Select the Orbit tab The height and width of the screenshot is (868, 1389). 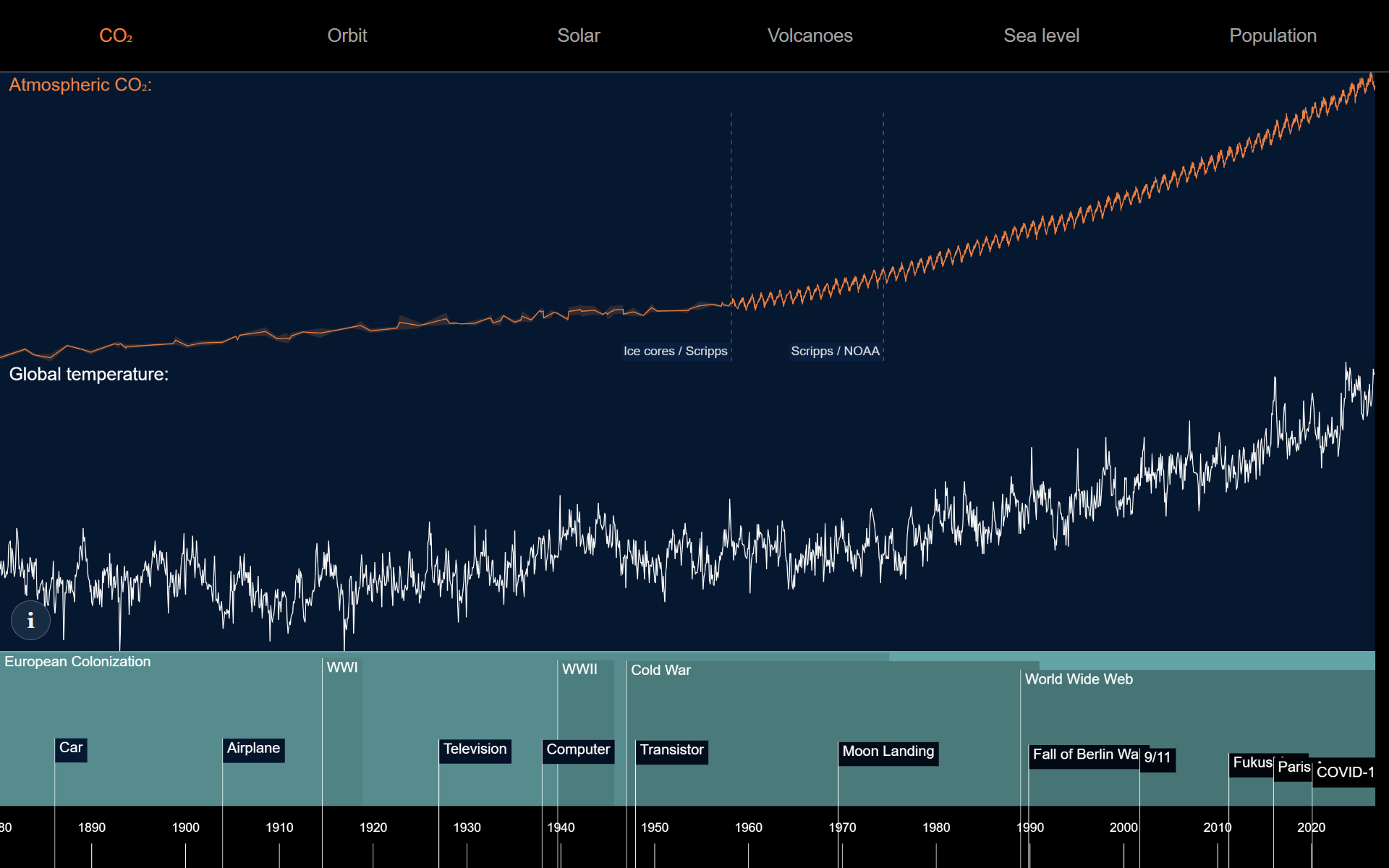coord(347,35)
